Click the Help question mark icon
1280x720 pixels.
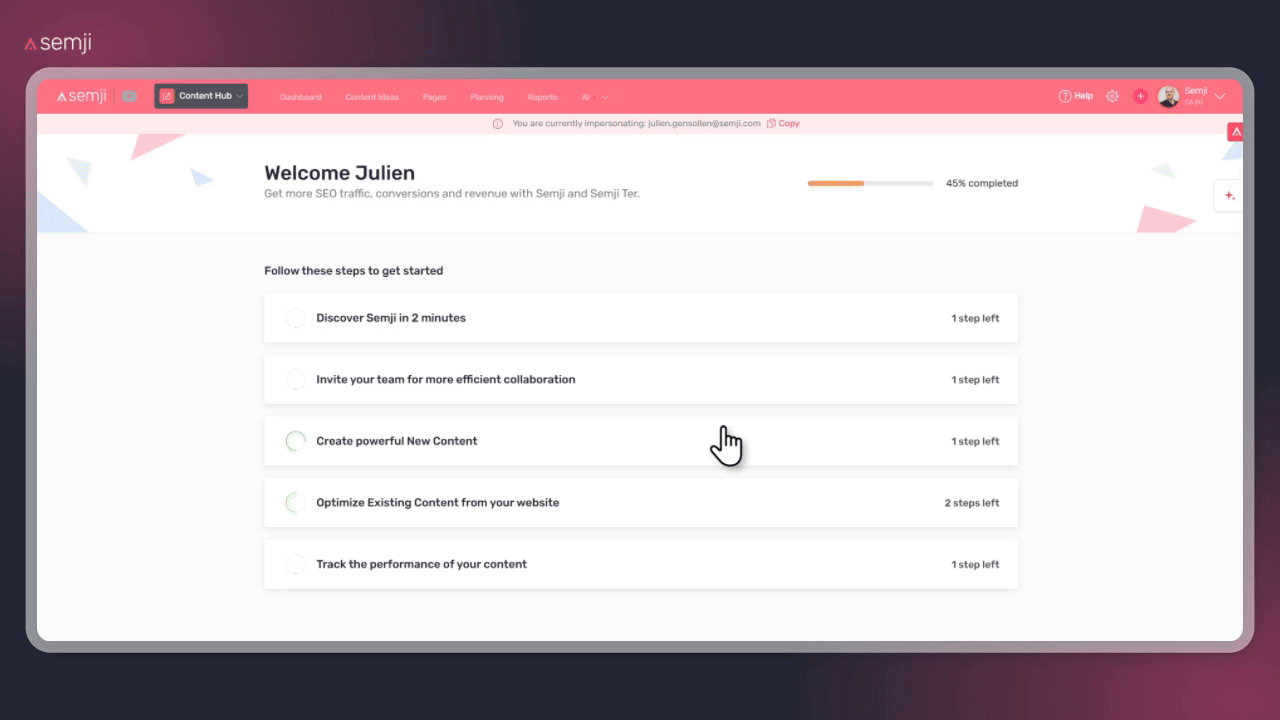pyautogui.click(x=1065, y=96)
